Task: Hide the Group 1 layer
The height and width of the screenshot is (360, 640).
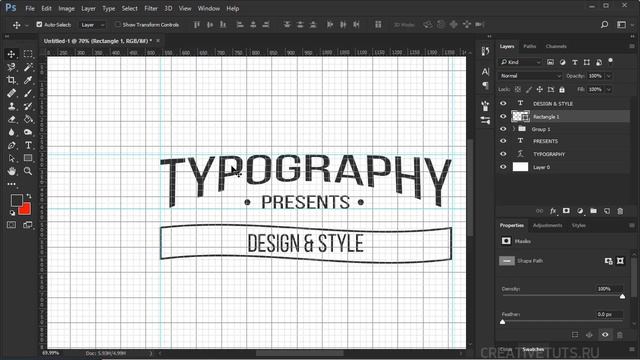Action: [503, 129]
